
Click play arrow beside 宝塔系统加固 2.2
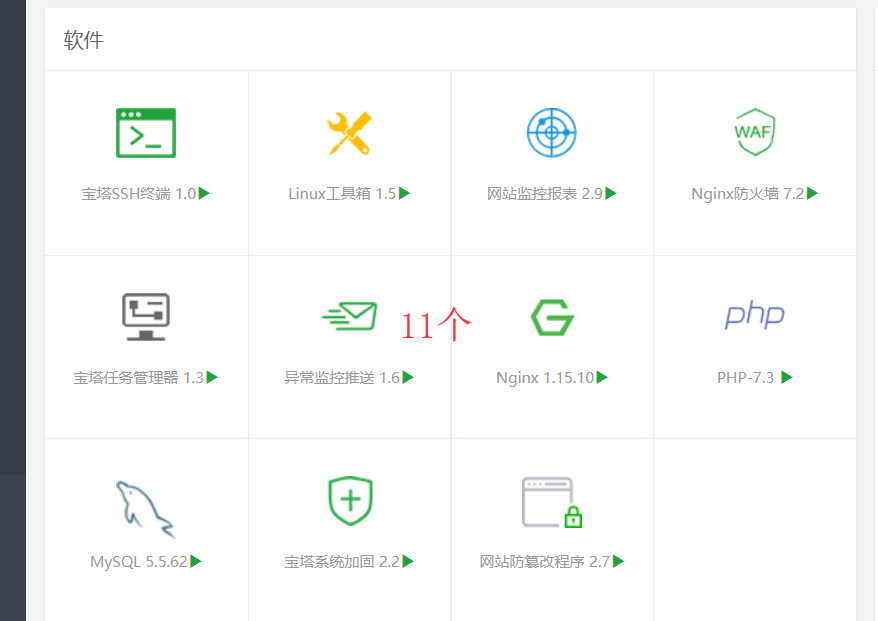pos(408,561)
